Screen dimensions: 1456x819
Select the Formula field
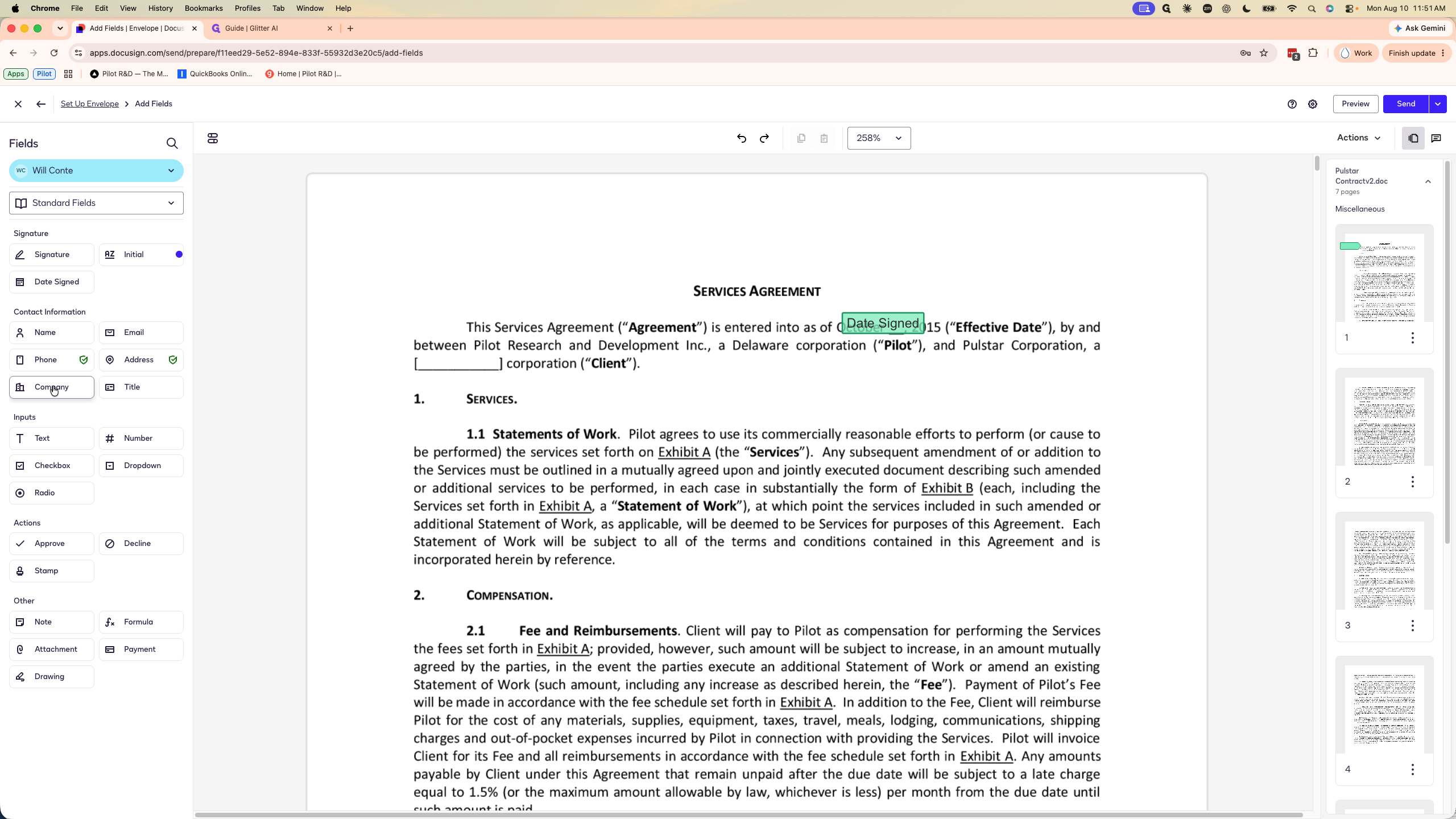pyautogui.click(x=141, y=622)
